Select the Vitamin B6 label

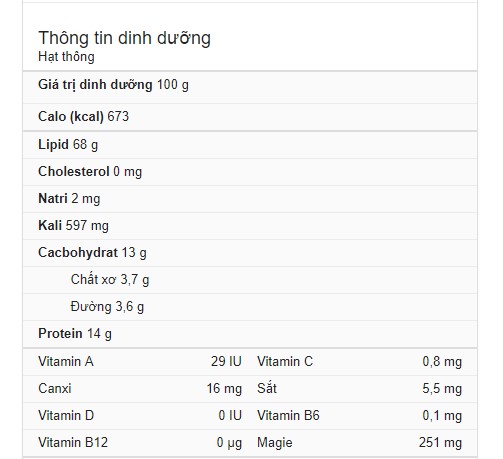pyautogui.click(x=288, y=416)
